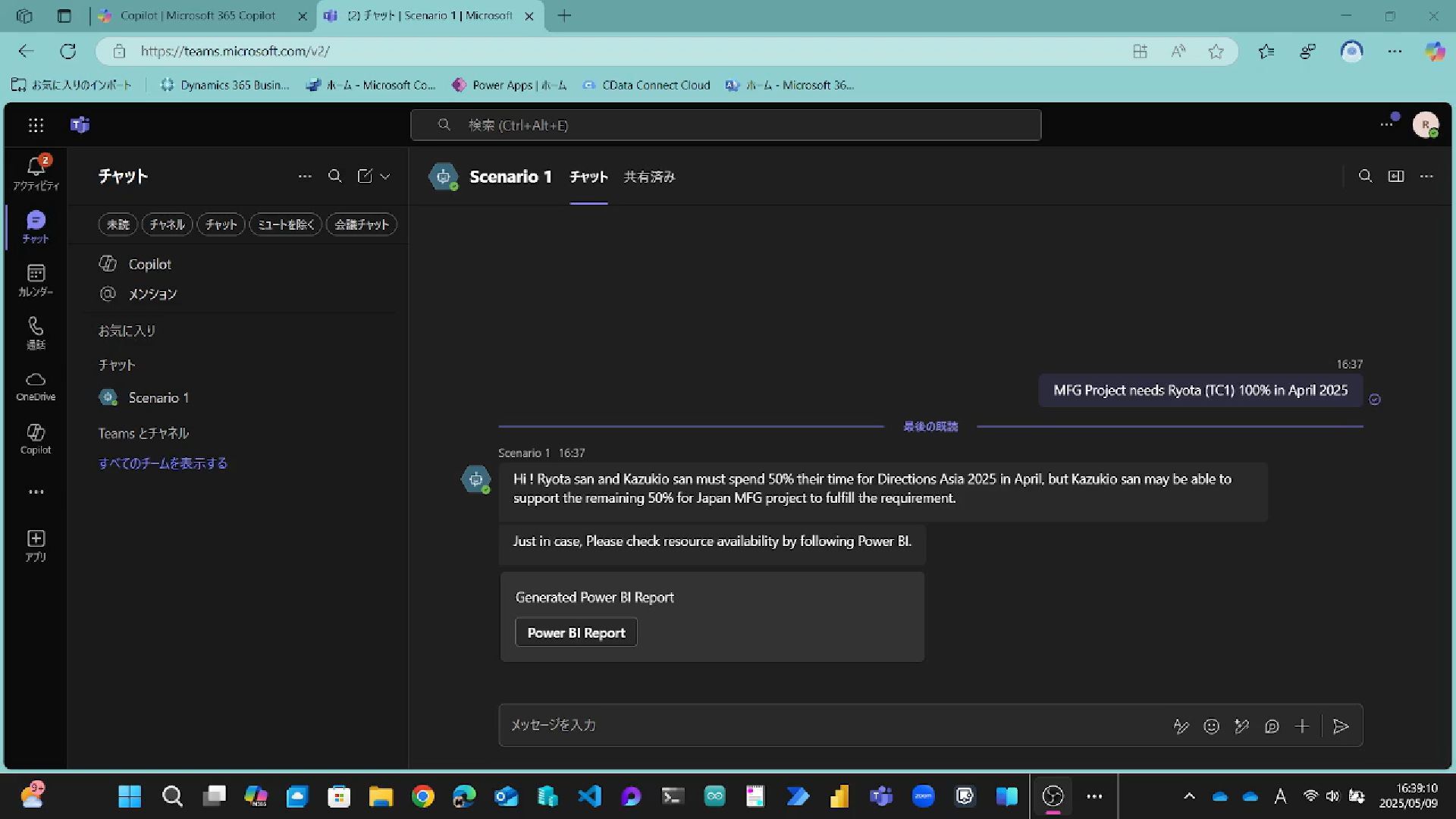The image size is (1456, 819).
Task: Click the search icon in the chat header
Action: pyautogui.click(x=1365, y=176)
